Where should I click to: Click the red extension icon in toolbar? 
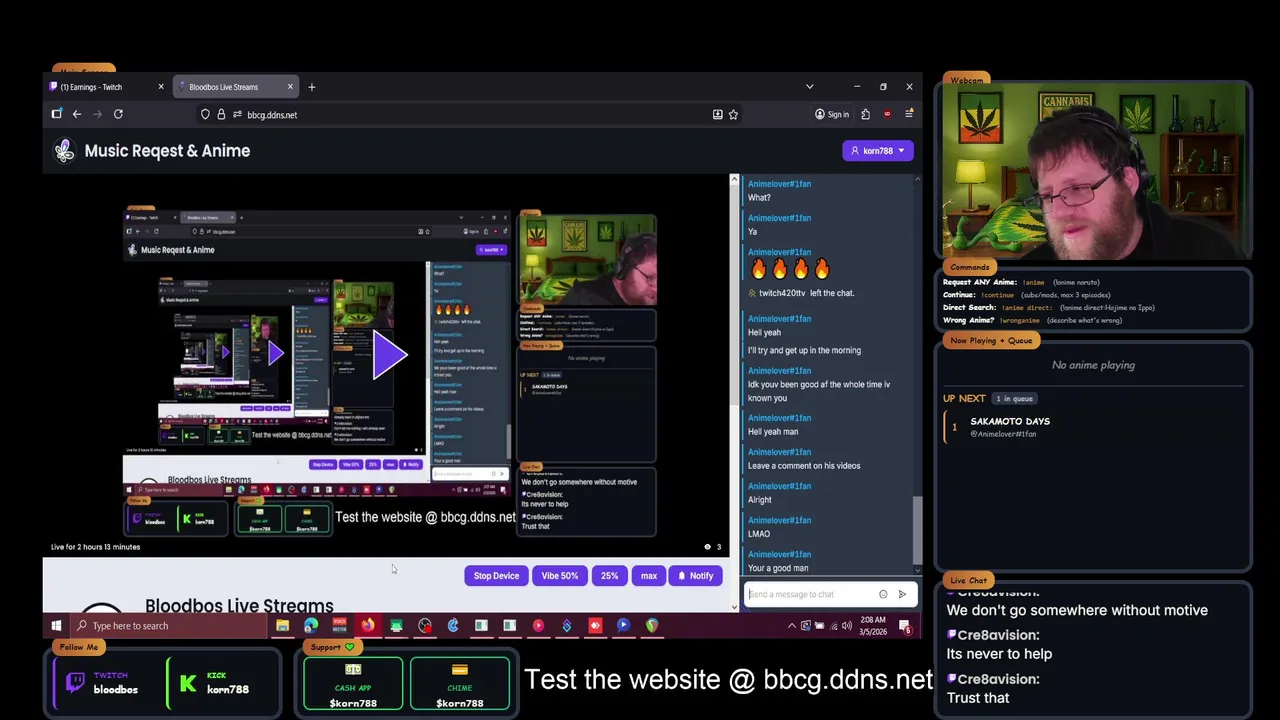click(x=887, y=114)
